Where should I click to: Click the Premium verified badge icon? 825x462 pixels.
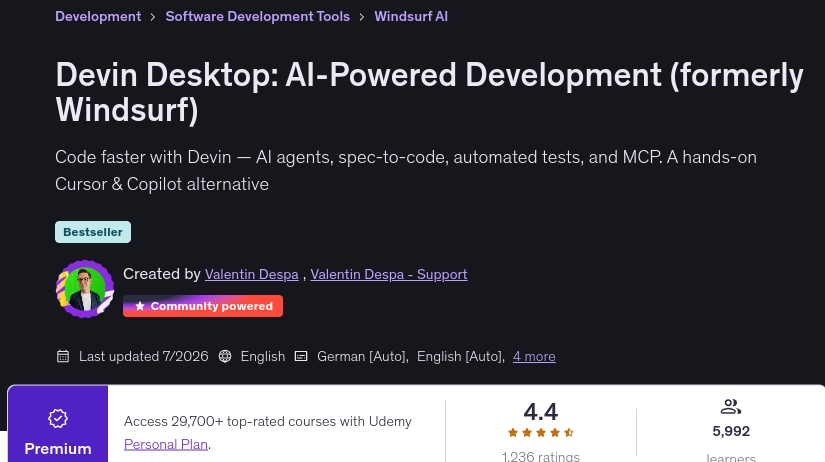click(58, 418)
